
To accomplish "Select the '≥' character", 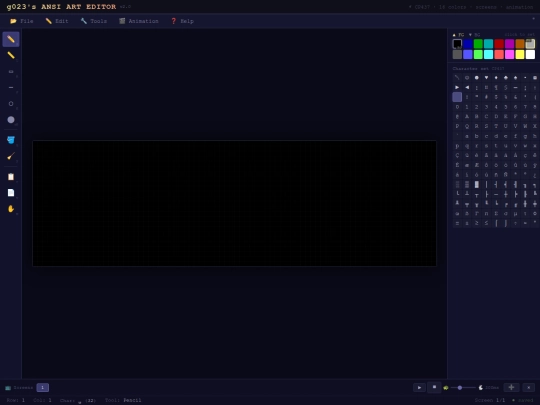I will tap(477, 223).
